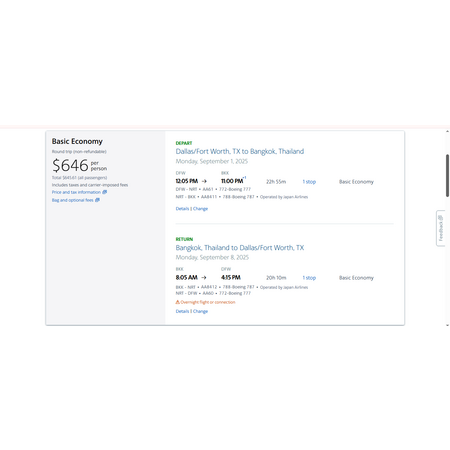Screen dimensions: 450x450
Task: Show 1 stop info for departing flight
Action: 309,182
